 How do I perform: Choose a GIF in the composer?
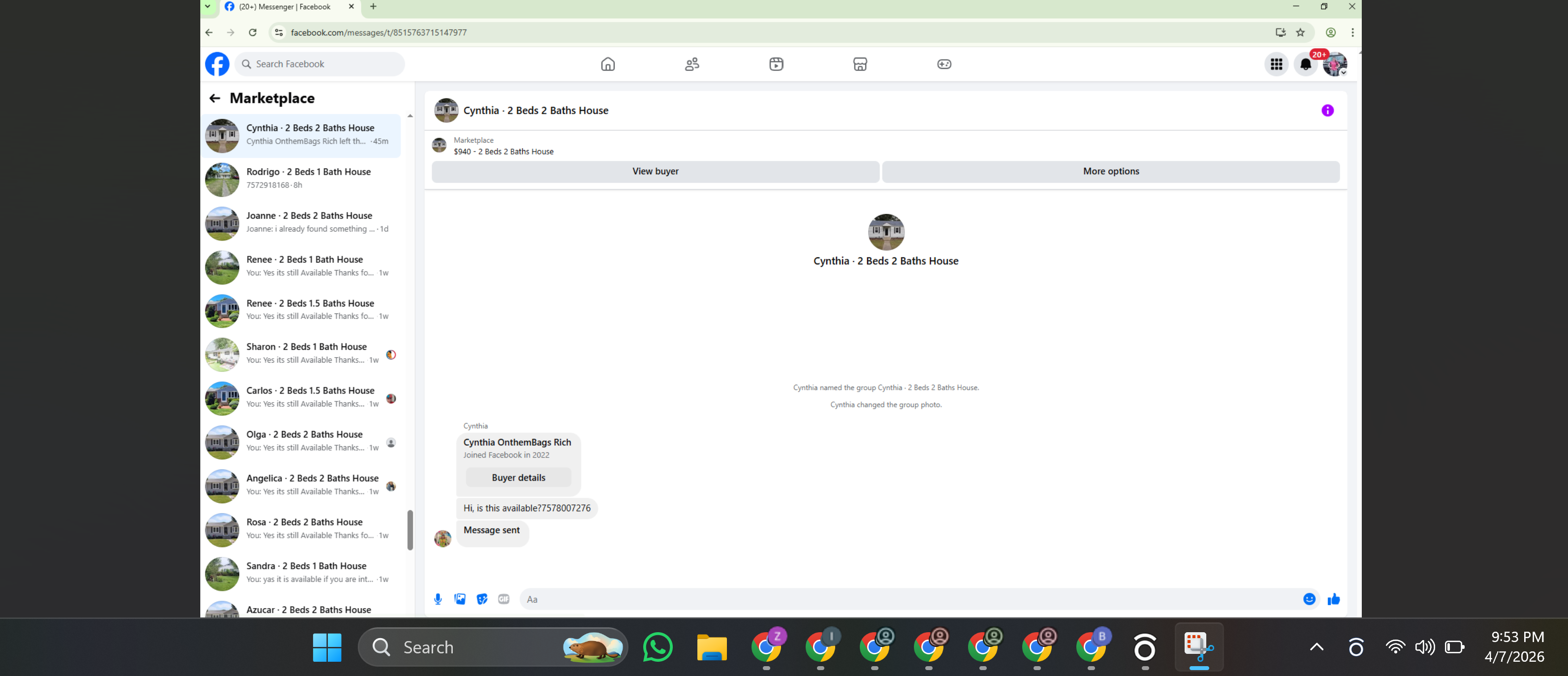[503, 599]
